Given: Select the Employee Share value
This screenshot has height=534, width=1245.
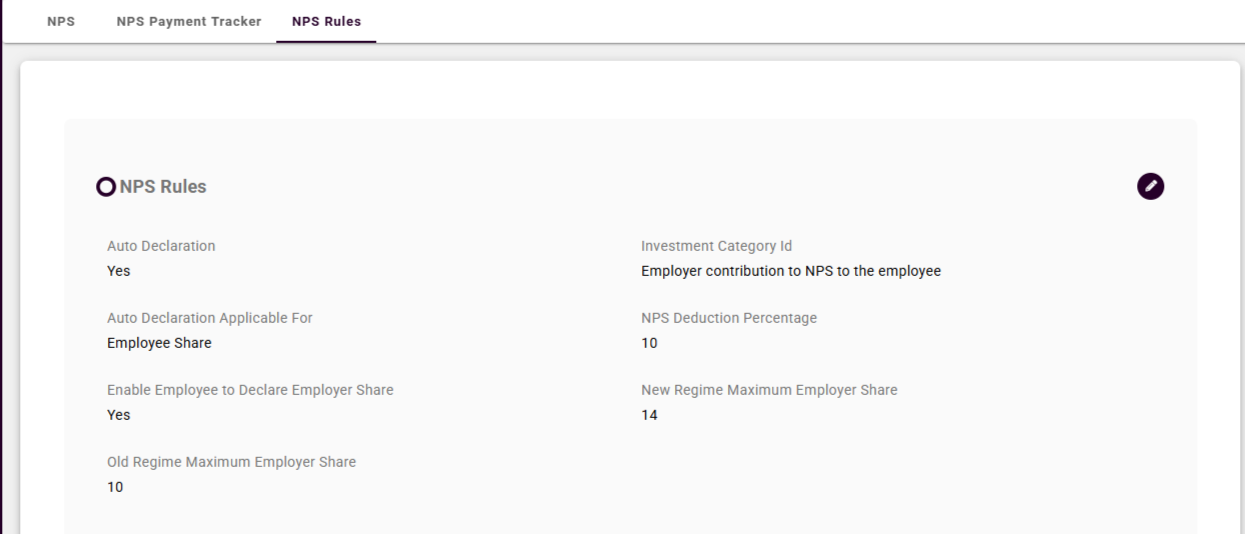Looking at the screenshot, I should coord(159,343).
